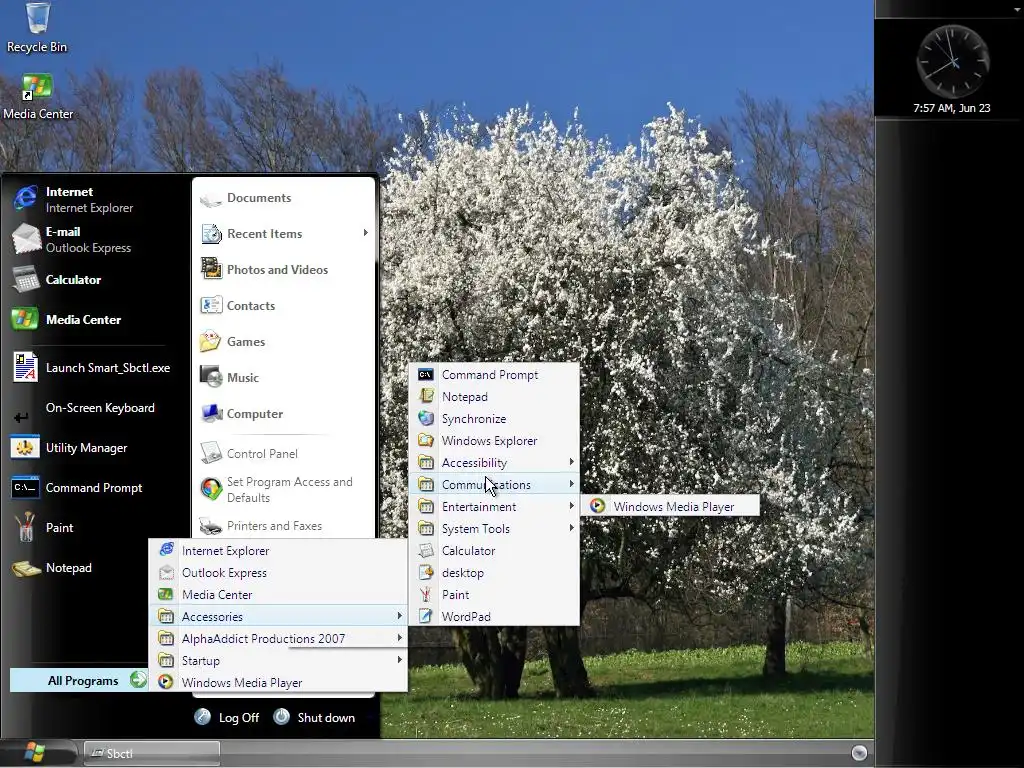This screenshot has height=768, width=1024.
Task: Select desktop entry in Accessories submenu
Action: tap(494, 573)
